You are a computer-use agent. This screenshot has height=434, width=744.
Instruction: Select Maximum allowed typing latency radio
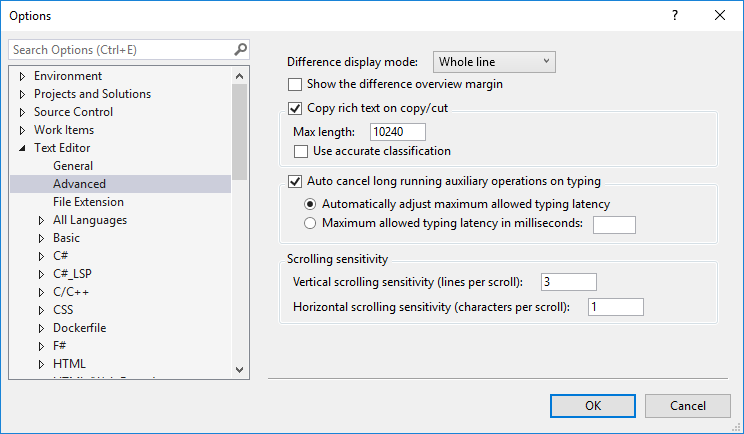tap(310, 223)
